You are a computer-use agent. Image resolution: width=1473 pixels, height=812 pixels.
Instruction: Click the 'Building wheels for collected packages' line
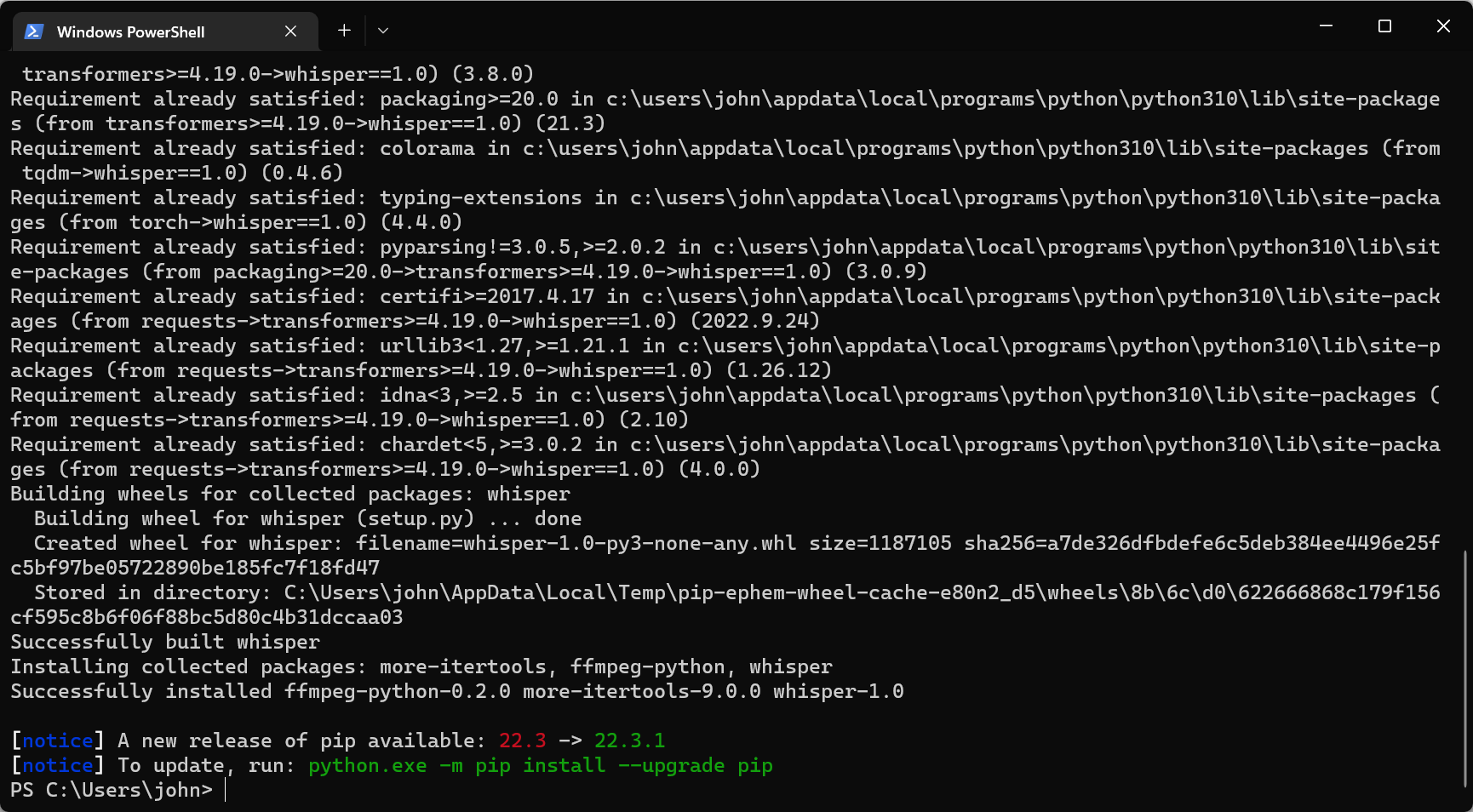[x=290, y=494]
